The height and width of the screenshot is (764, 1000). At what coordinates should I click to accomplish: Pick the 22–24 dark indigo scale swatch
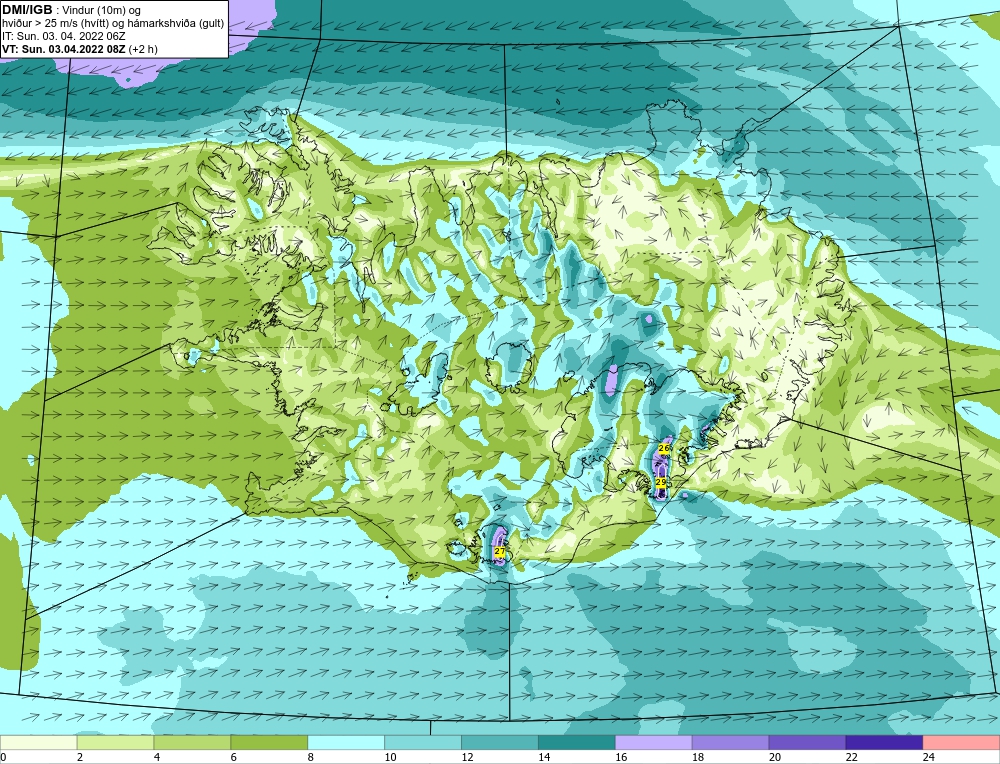point(884,743)
